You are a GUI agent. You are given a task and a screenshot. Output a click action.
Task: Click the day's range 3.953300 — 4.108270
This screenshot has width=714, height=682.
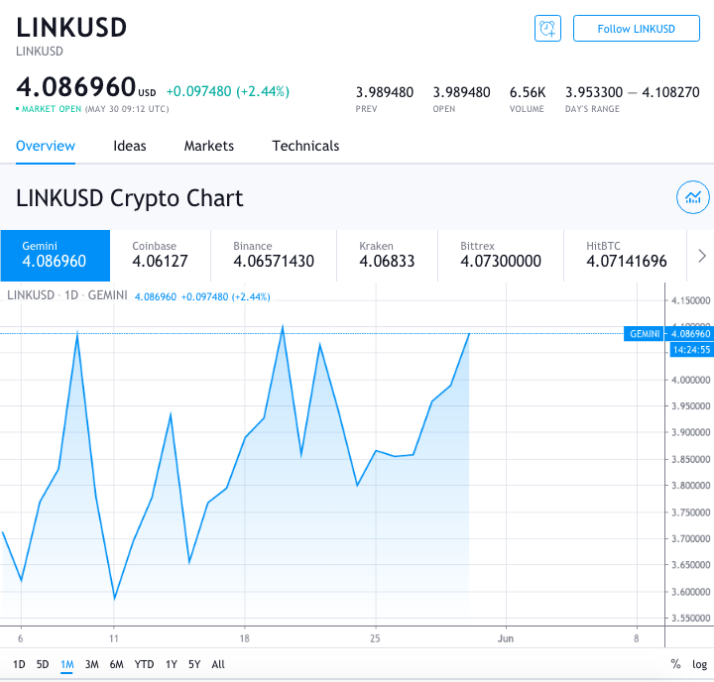pyautogui.click(x=632, y=92)
